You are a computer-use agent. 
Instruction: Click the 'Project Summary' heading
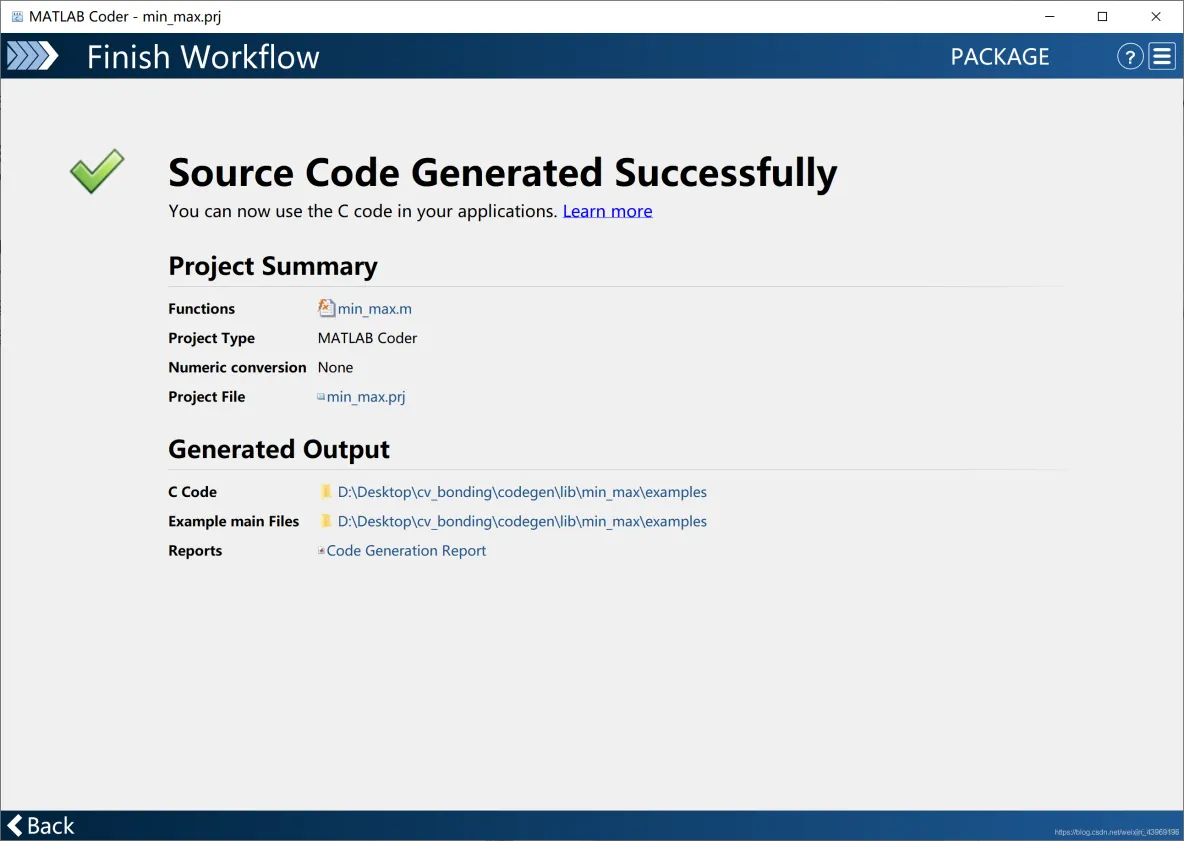(x=273, y=266)
